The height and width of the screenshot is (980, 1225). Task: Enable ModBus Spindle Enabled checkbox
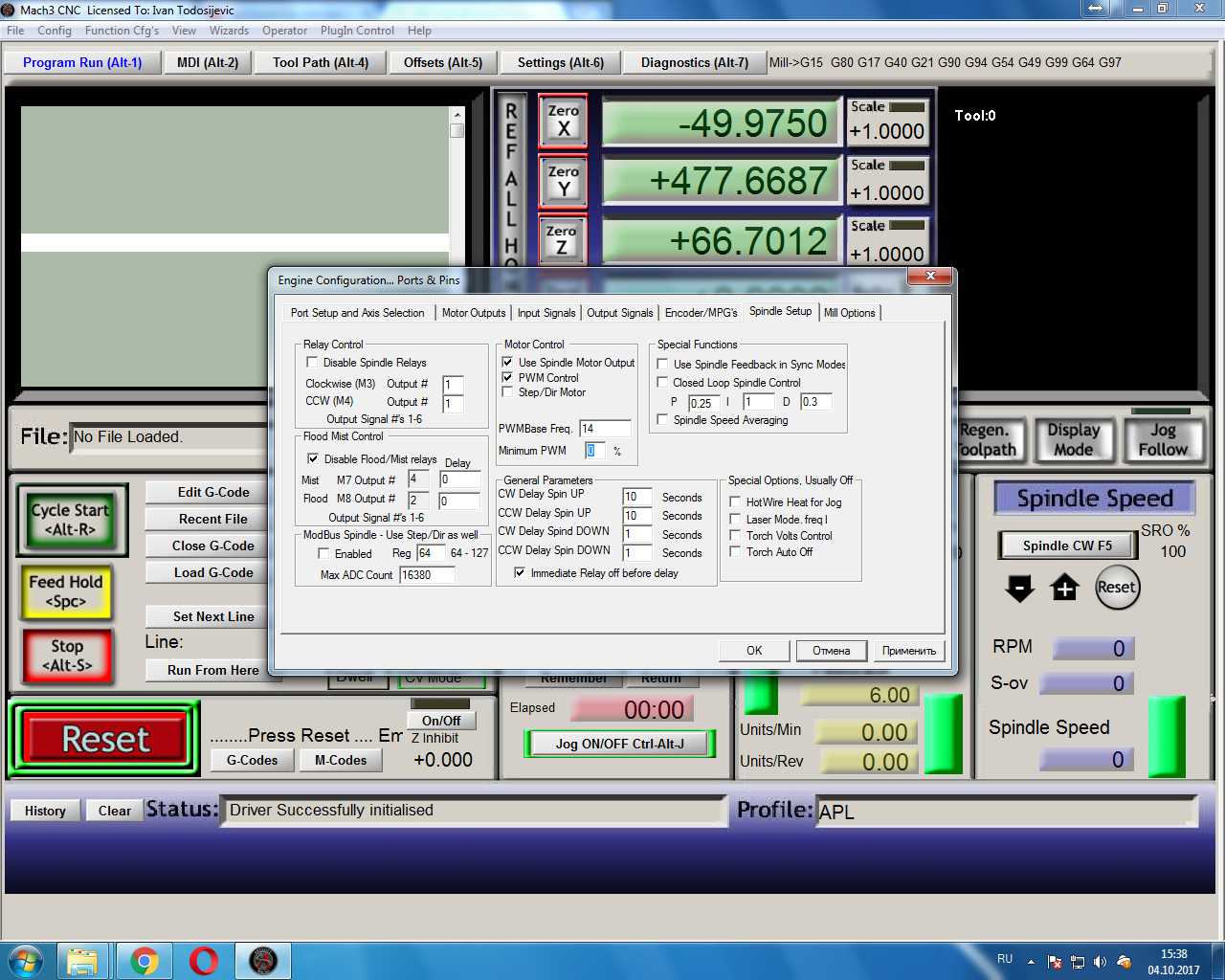tap(324, 553)
